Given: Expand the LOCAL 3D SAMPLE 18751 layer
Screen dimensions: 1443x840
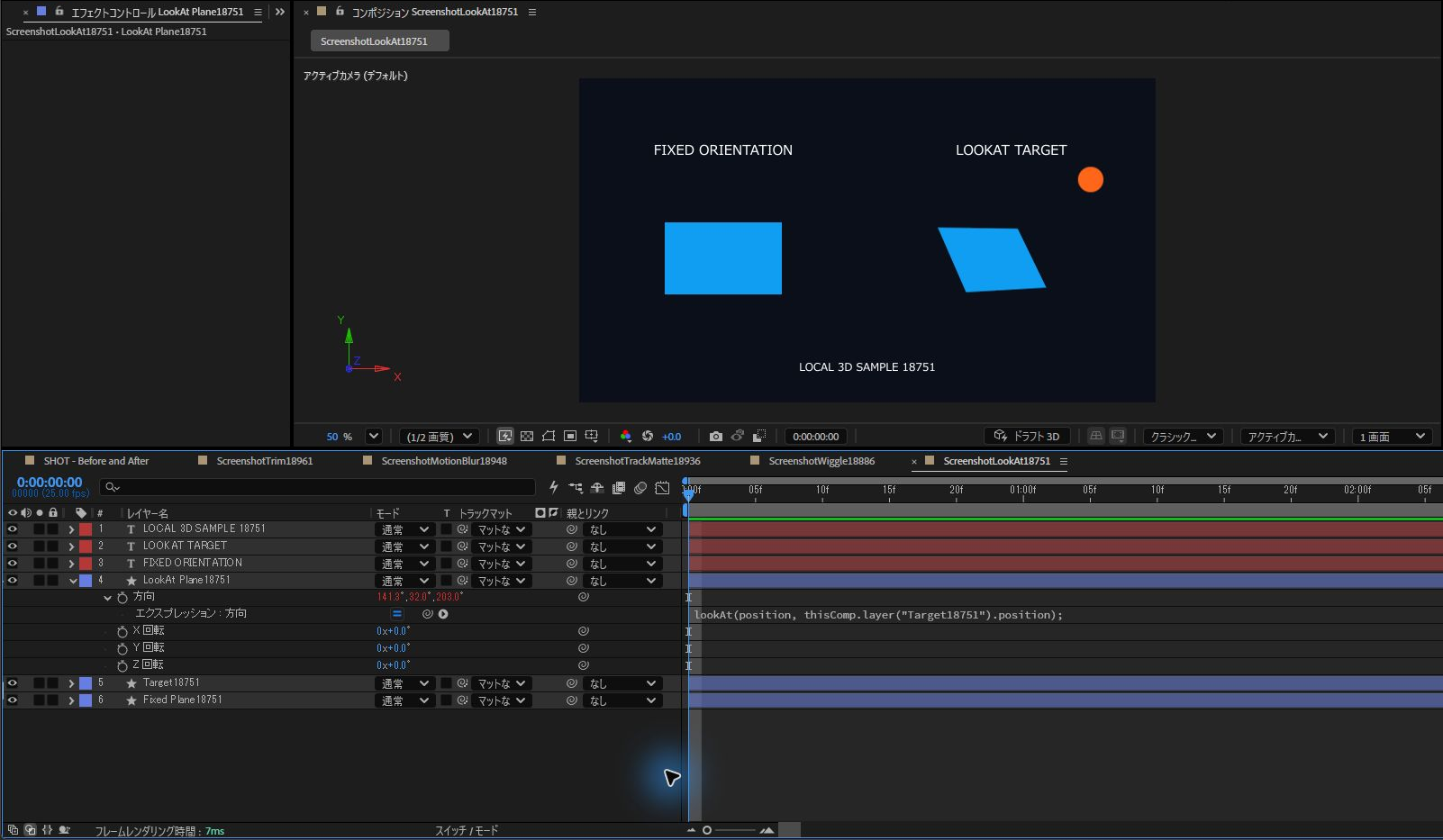Looking at the screenshot, I should click(x=71, y=529).
